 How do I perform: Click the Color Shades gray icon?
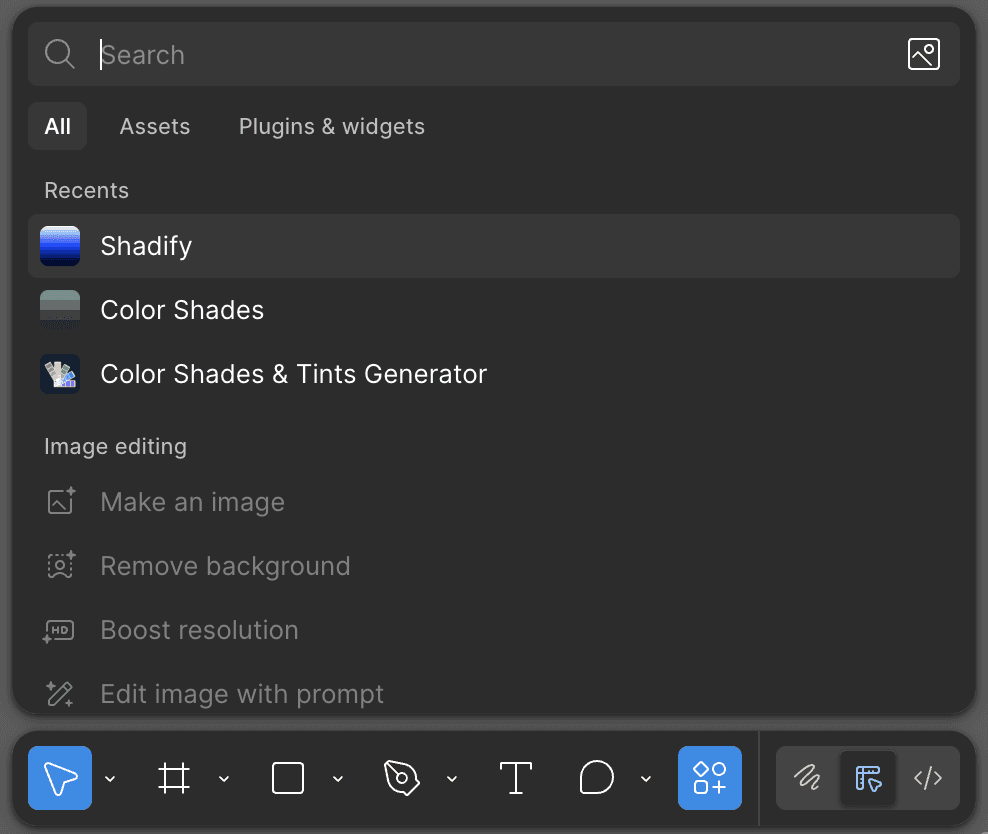point(60,311)
